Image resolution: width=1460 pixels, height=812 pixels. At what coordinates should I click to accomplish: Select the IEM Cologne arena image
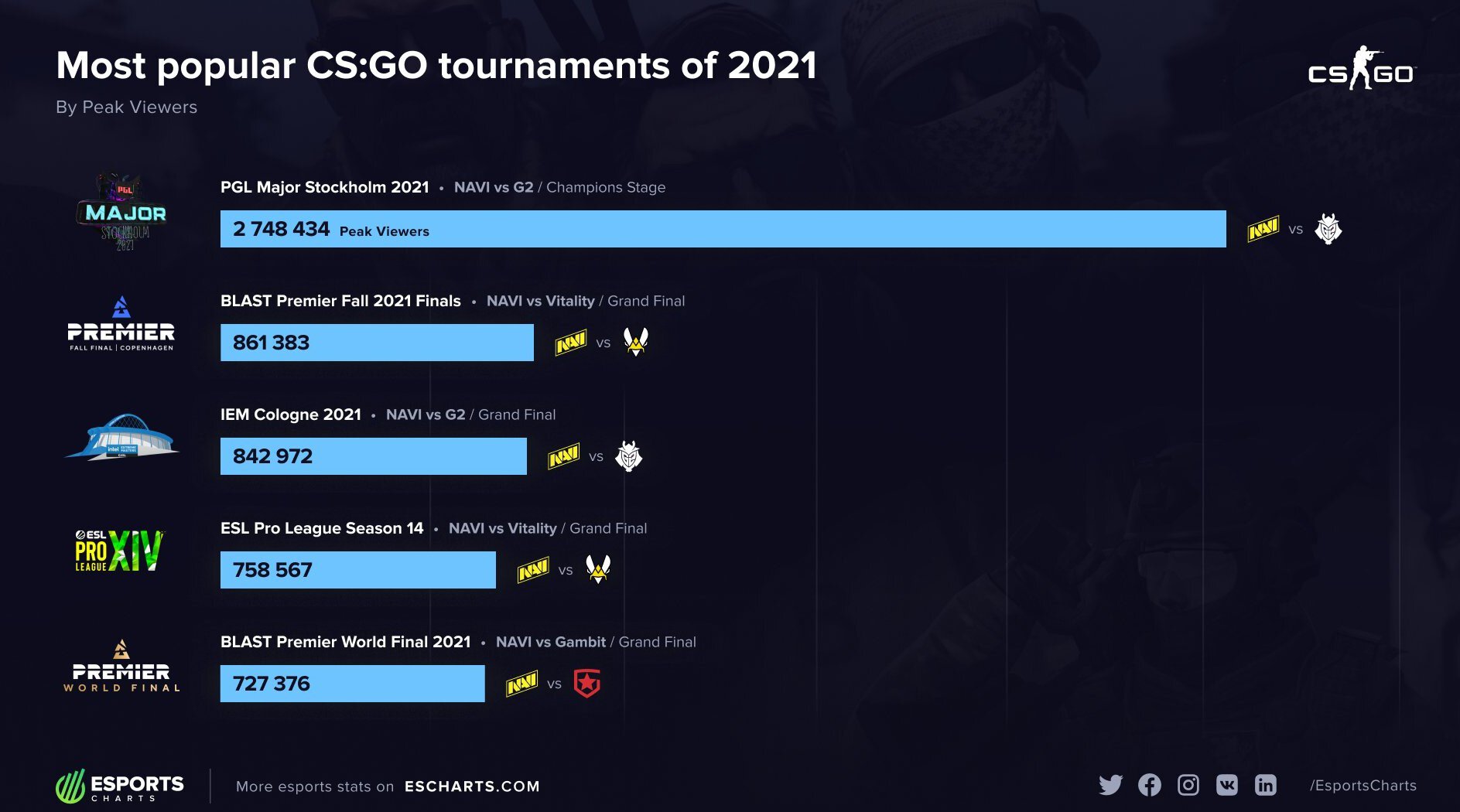point(121,436)
